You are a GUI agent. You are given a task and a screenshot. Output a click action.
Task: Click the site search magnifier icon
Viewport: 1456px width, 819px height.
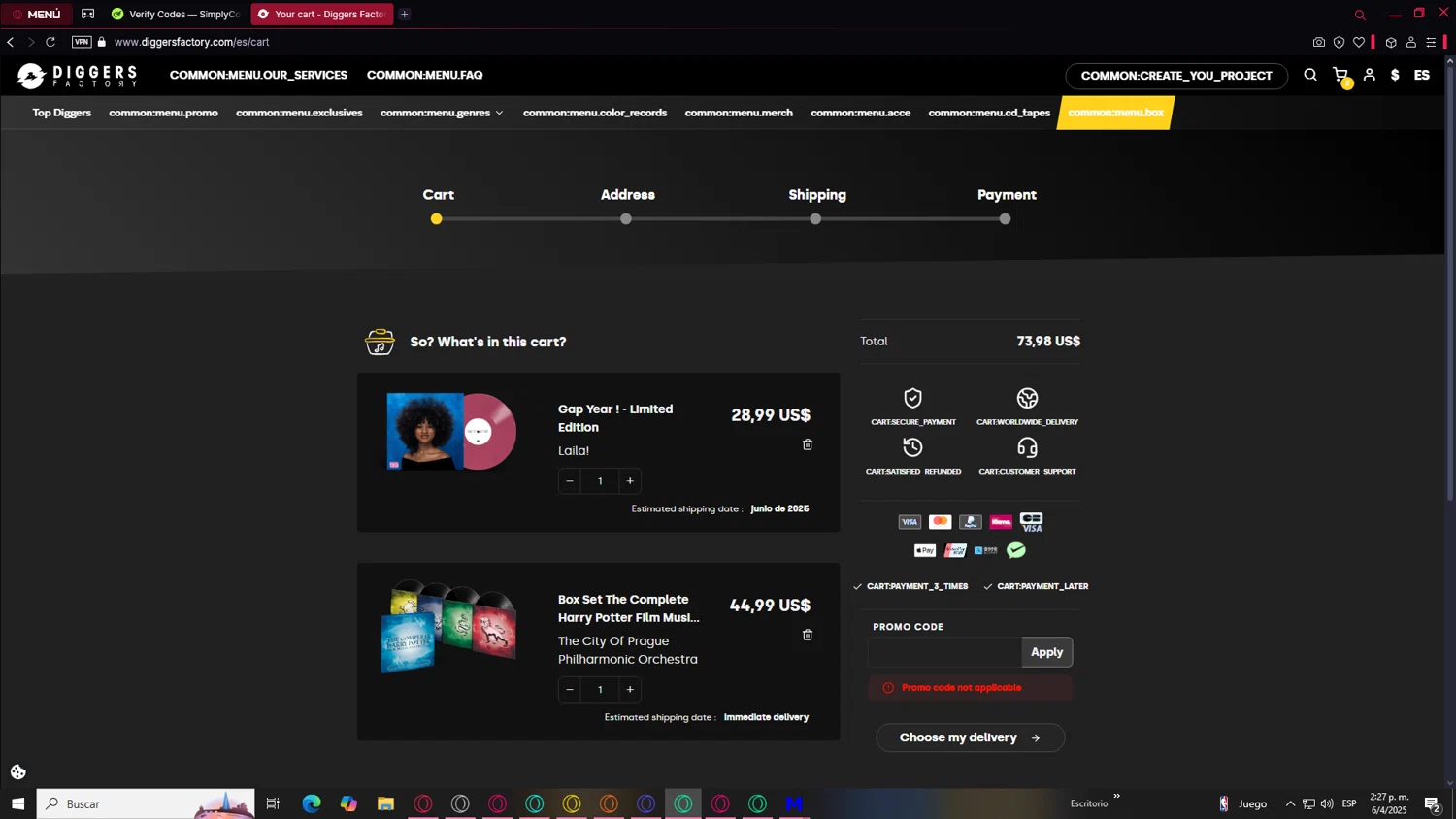pos(1310,75)
